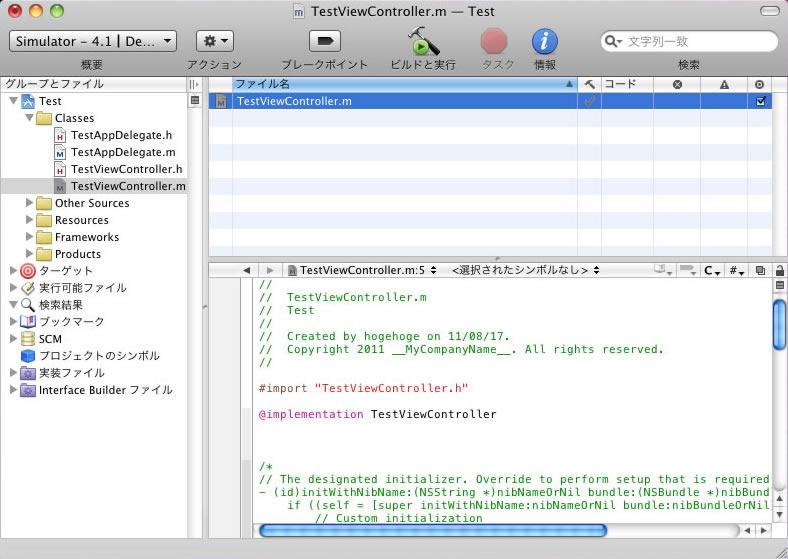Click the horizontal scroll right arrow
Screen dimensions: 788x559
(x=763, y=530)
